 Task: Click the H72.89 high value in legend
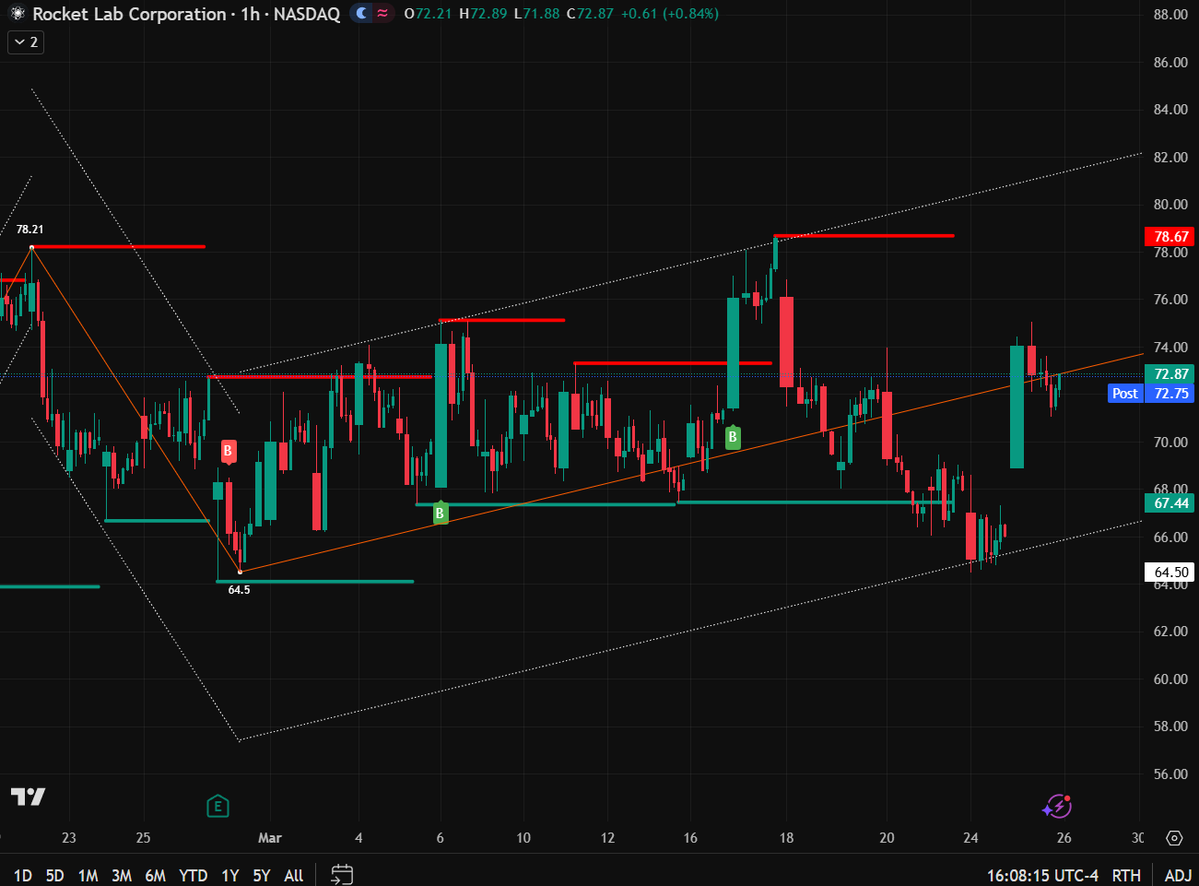(x=483, y=14)
